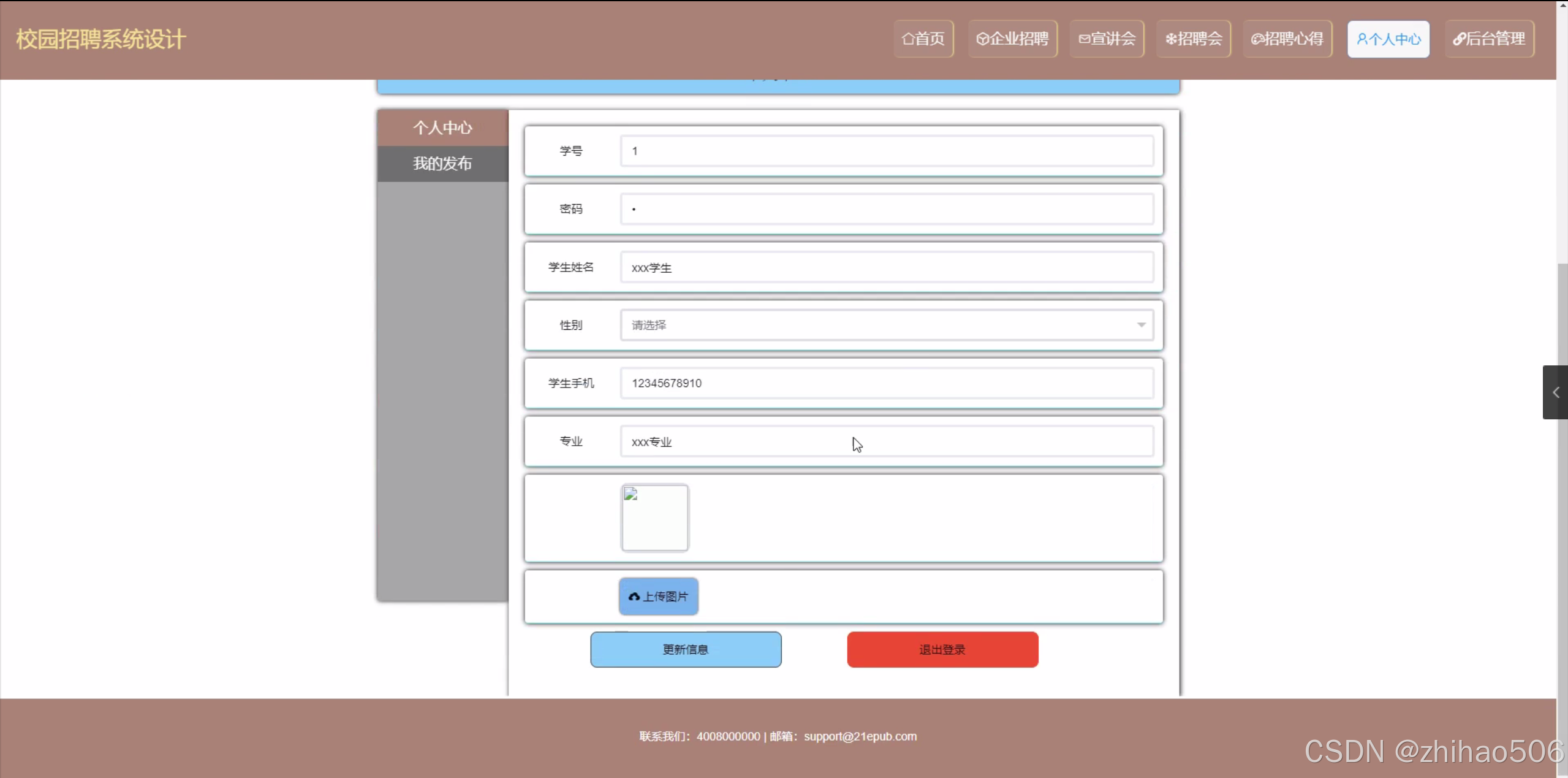
Task: Click the link icon in 后台管理
Action: tap(1460, 39)
